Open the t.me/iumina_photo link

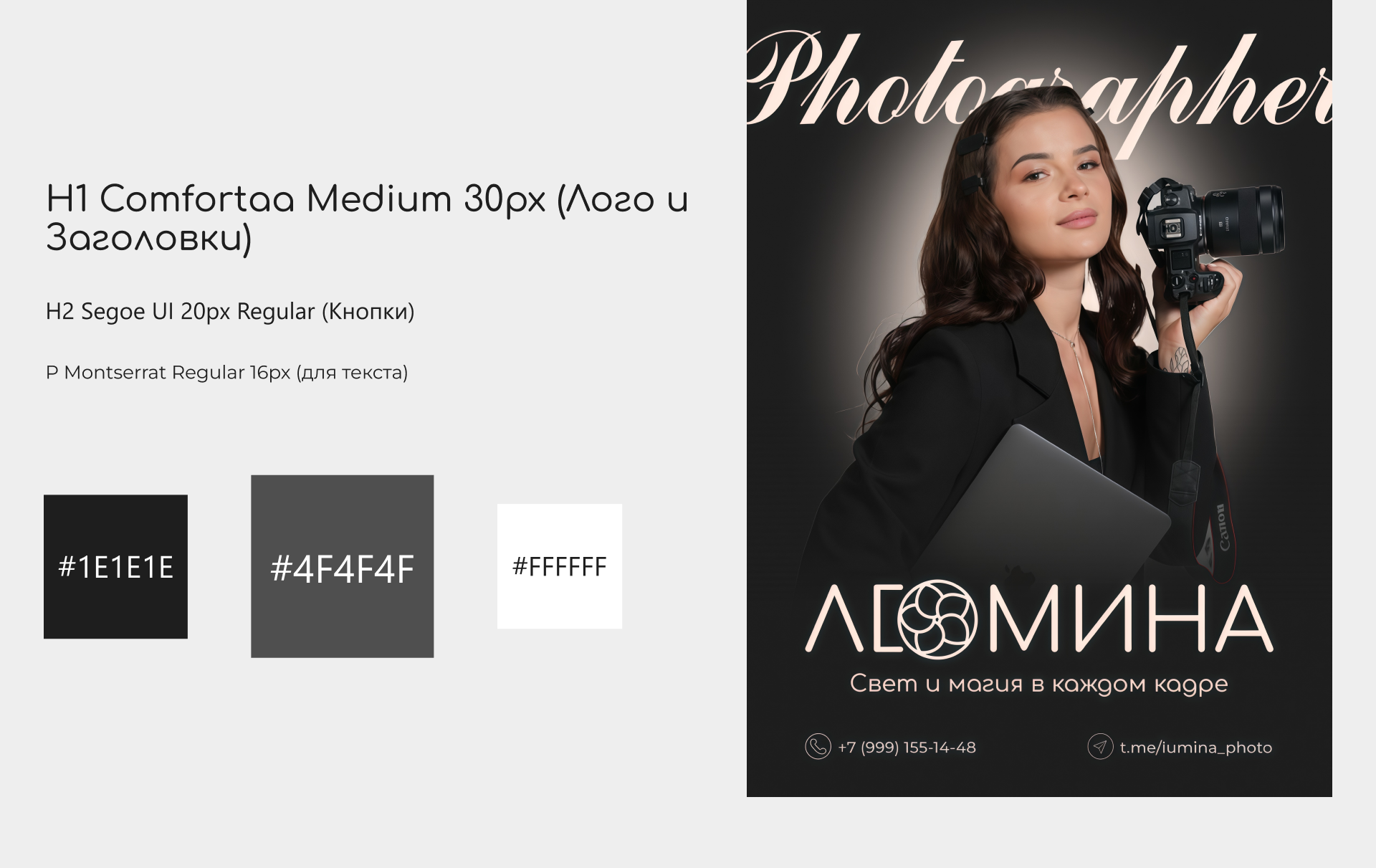[1195, 748]
